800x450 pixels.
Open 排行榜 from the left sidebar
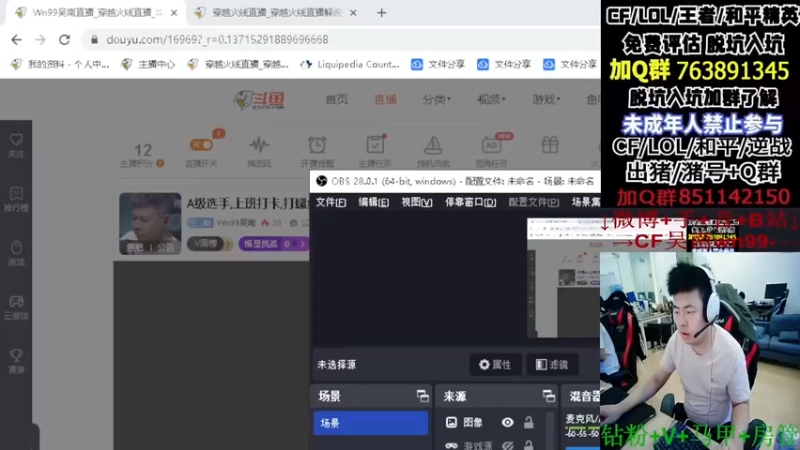16,199
